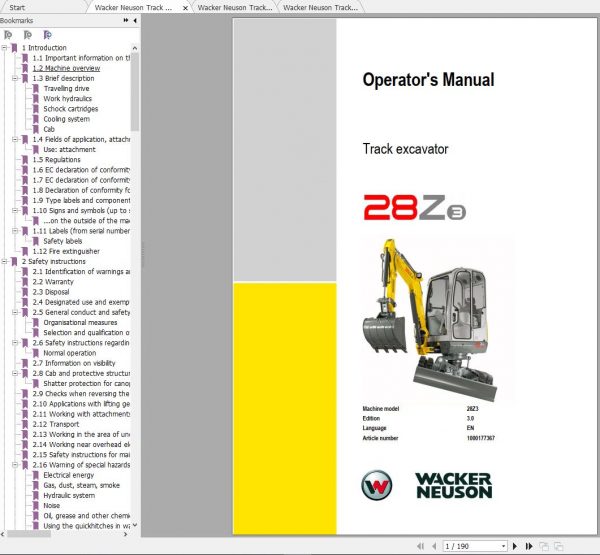Collapse 1.10 Signs and symbols node
The image size is (600, 555).
coord(15,211)
